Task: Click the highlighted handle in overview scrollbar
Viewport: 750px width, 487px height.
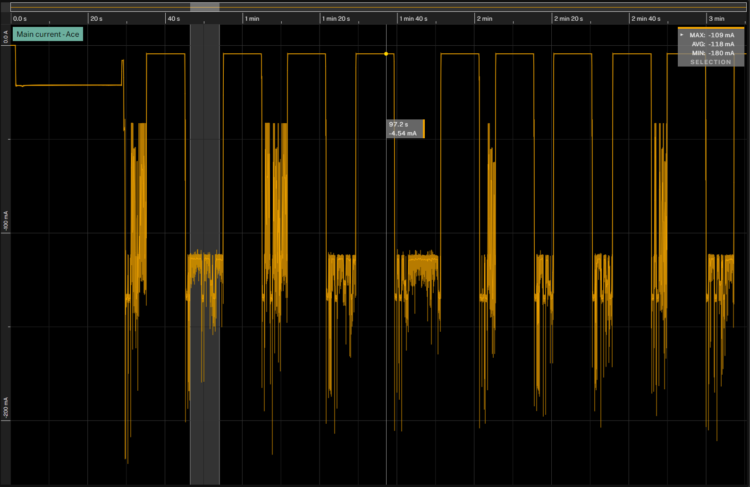Action: pyautogui.click(x=204, y=6)
